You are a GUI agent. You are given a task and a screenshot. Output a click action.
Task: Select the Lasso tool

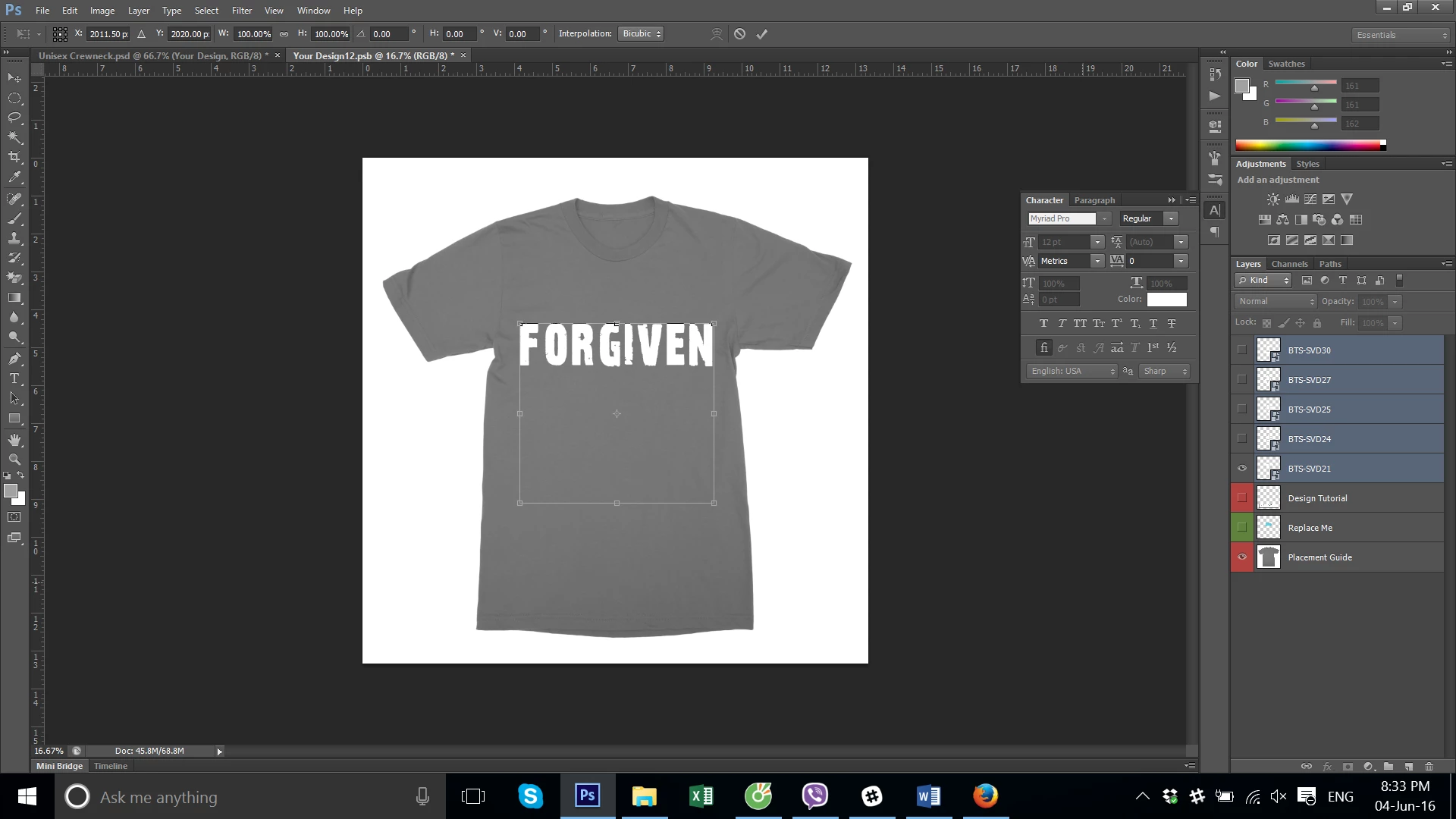14,118
